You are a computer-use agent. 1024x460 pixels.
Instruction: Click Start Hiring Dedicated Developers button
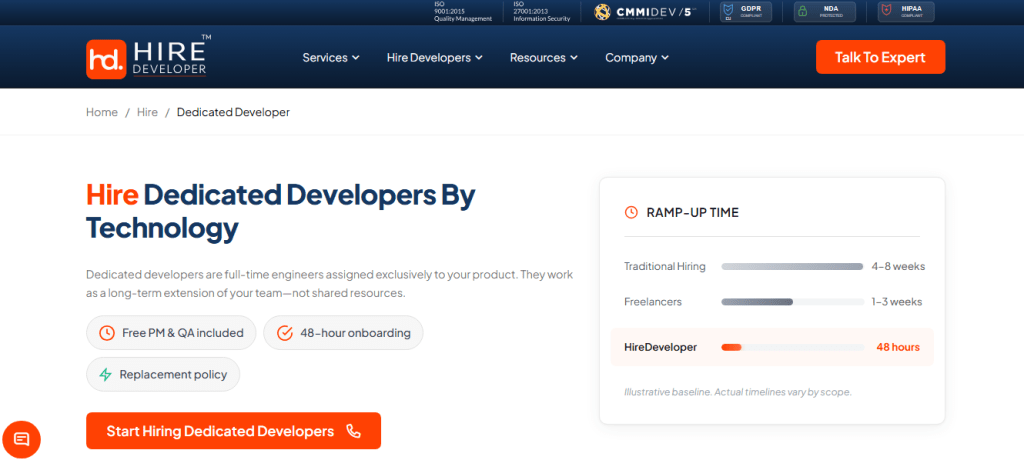pyautogui.click(x=233, y=431)
